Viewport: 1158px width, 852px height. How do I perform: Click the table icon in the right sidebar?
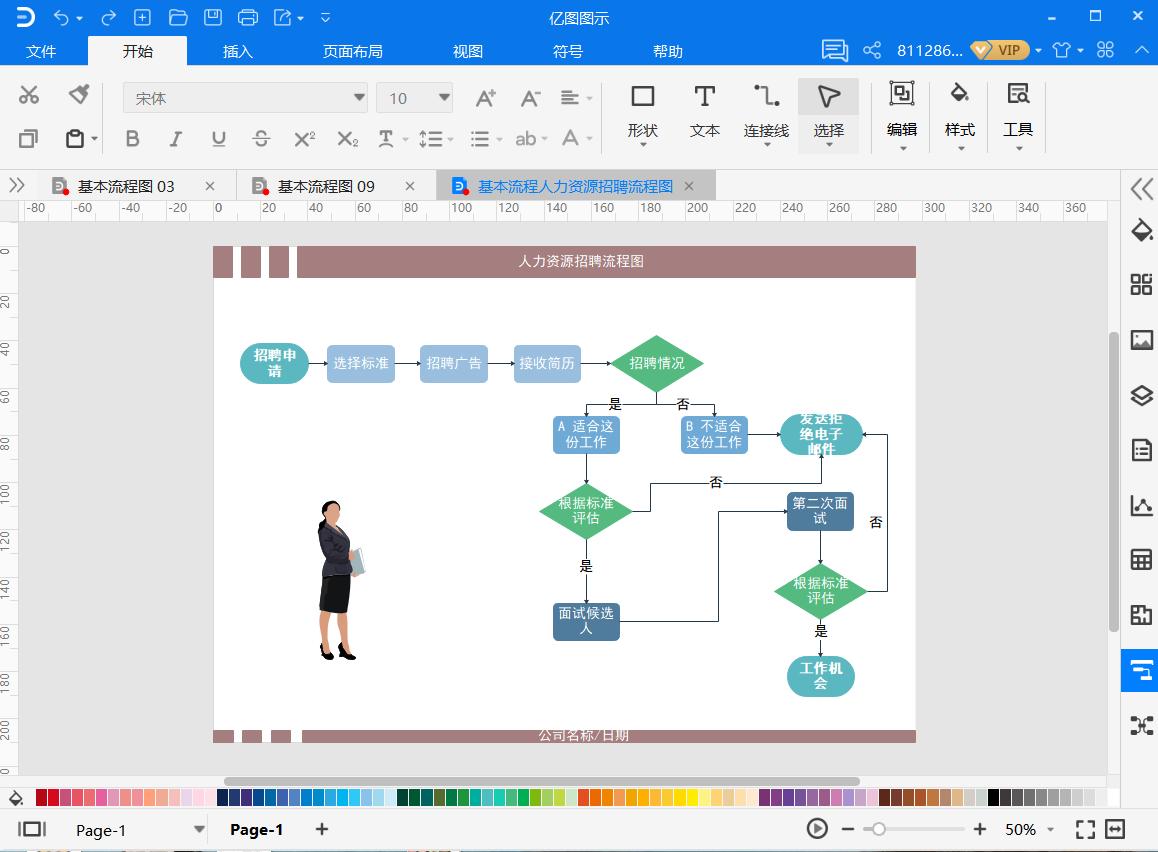[1141, 560]
